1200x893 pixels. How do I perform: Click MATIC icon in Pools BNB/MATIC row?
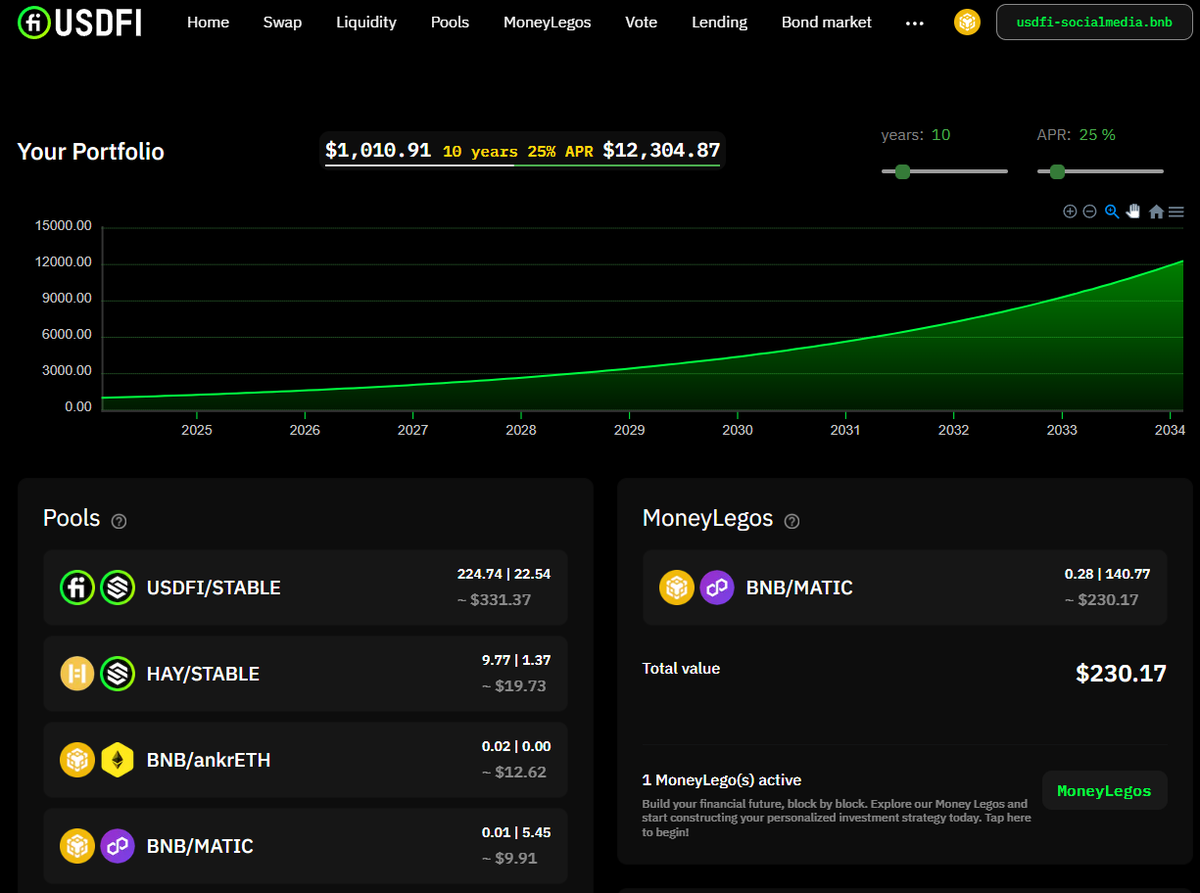tap(117, 846)
